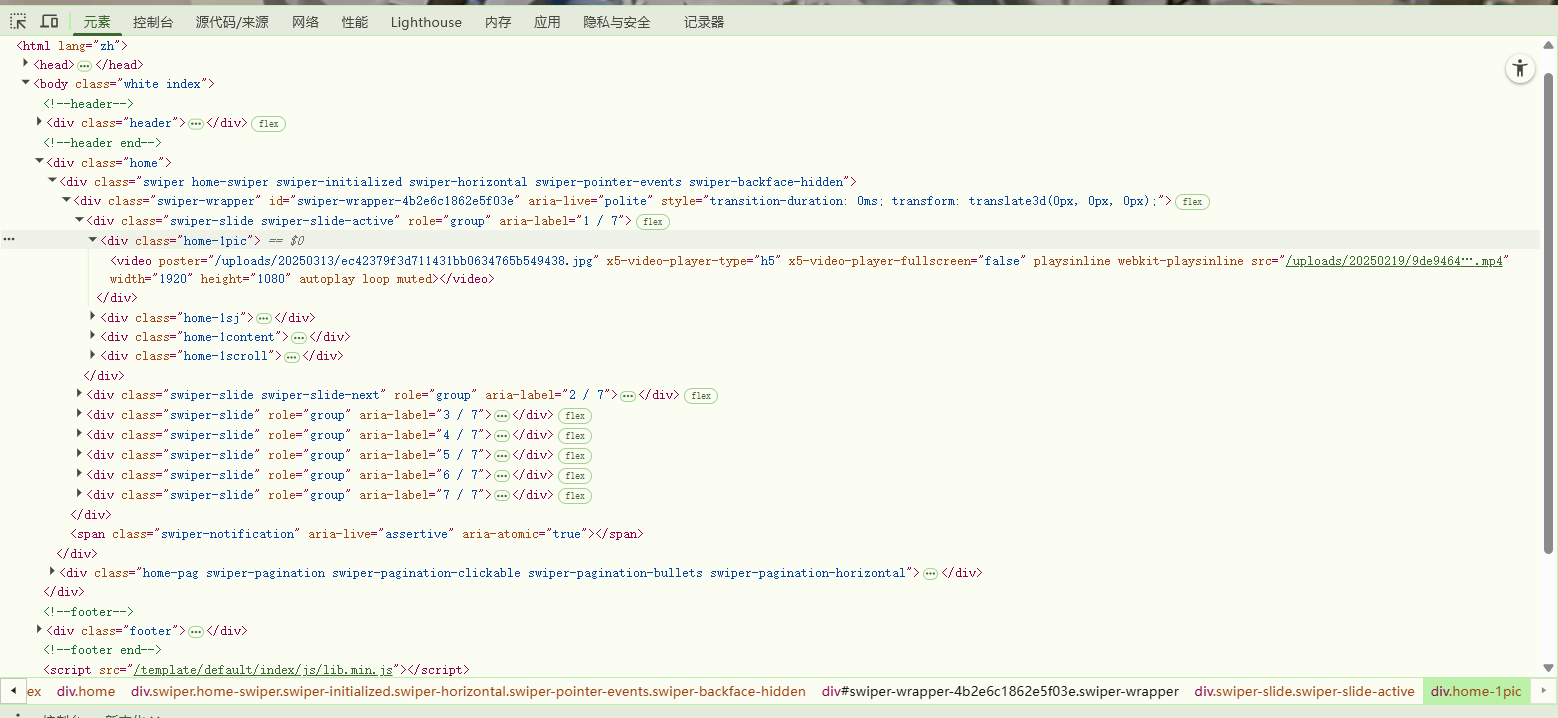The height and width of the screenshot is (718, 1558).
Task: Open the row actions three-dot gutter menu
Action: point(9,240)
